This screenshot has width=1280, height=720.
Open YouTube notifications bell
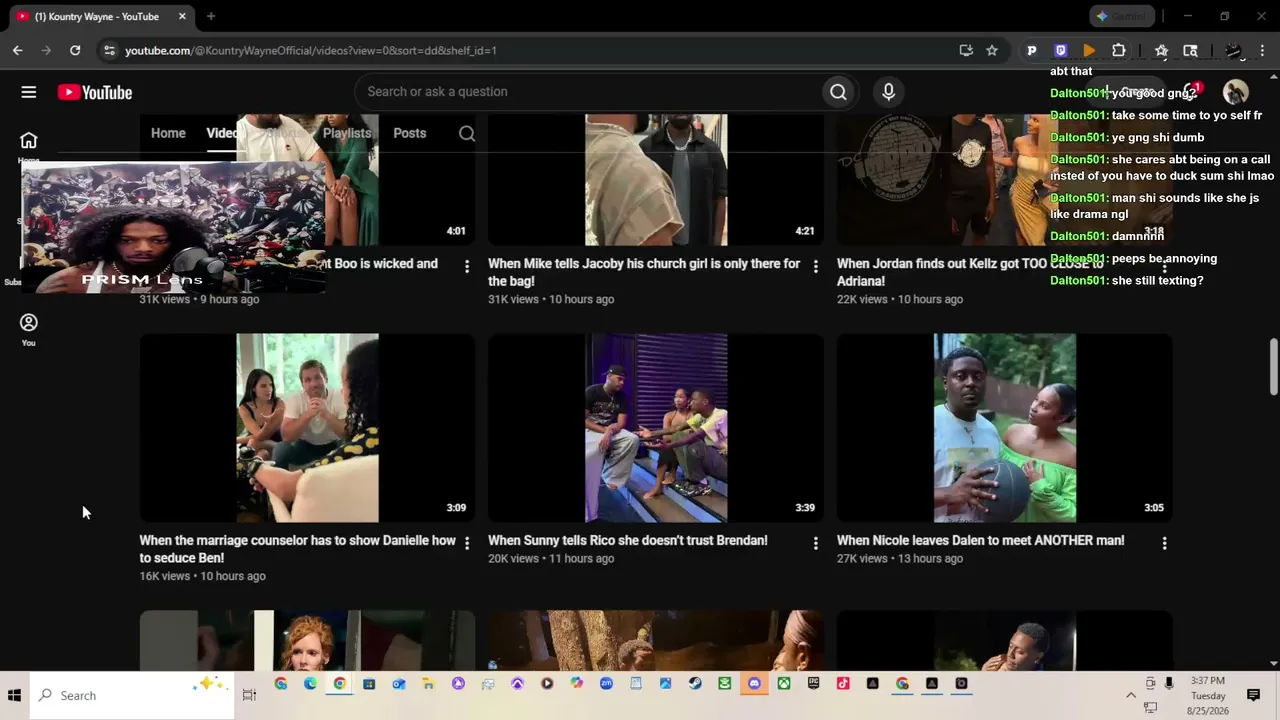tap(1191, 92)
